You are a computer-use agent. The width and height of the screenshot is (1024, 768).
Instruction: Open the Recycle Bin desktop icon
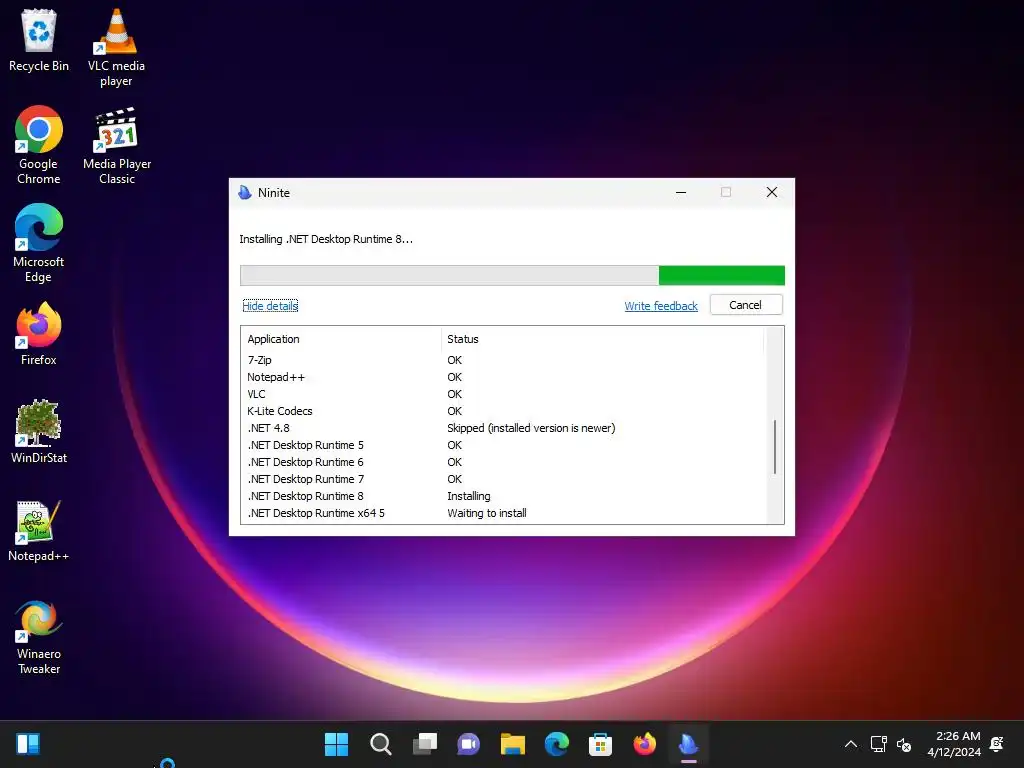click(39, 40)
